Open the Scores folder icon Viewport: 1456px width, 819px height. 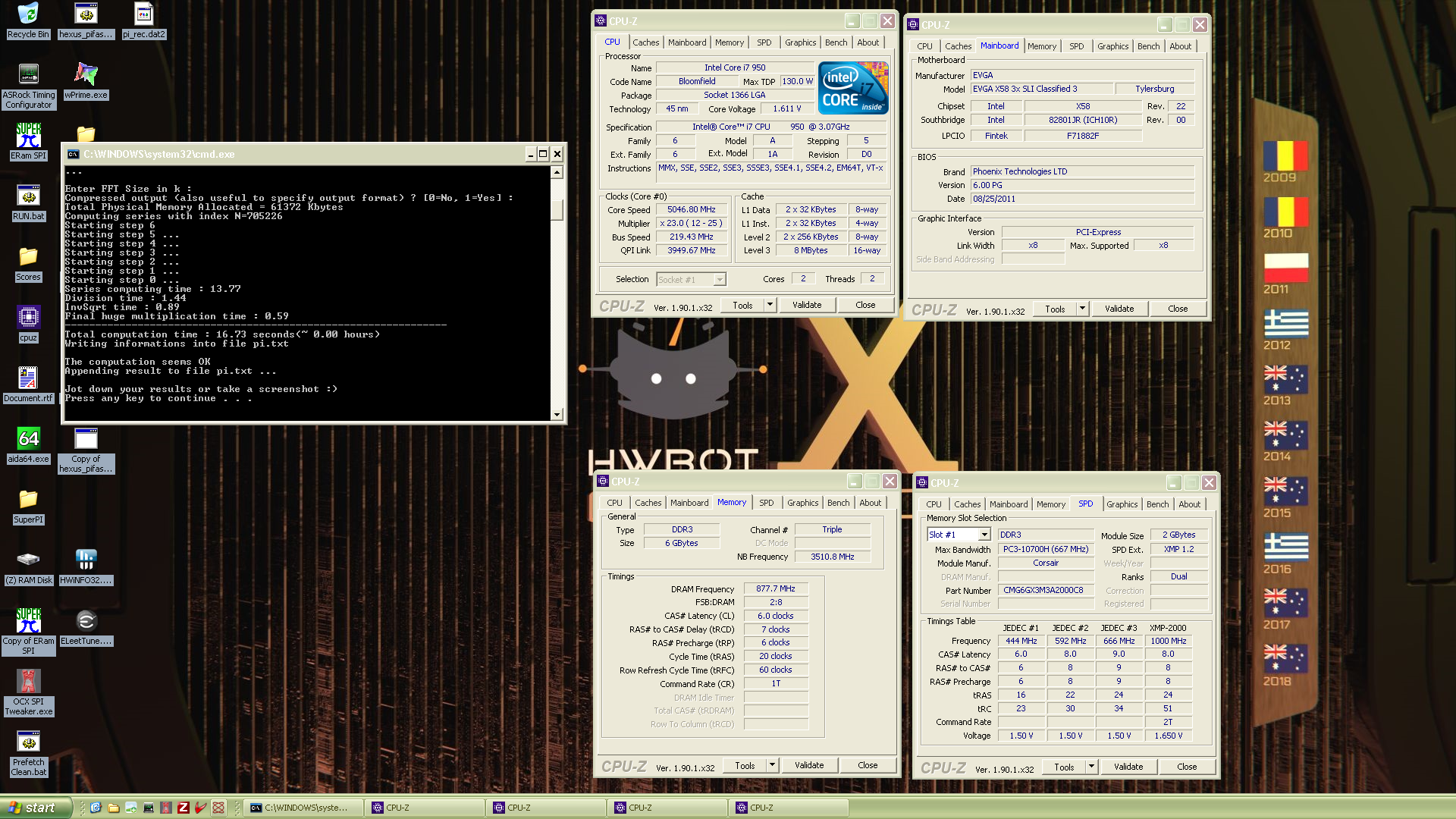click(x=28, y=263)
